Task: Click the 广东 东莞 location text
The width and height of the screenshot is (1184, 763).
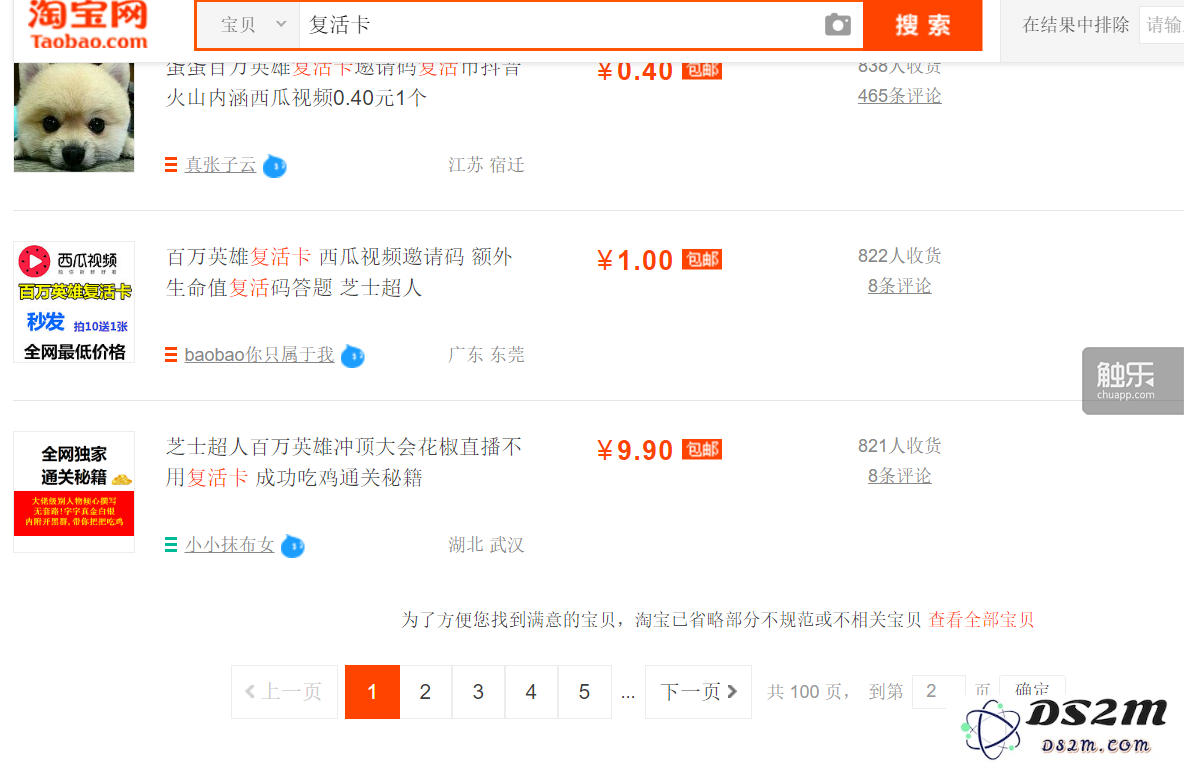Action: [x=486, y=355]
